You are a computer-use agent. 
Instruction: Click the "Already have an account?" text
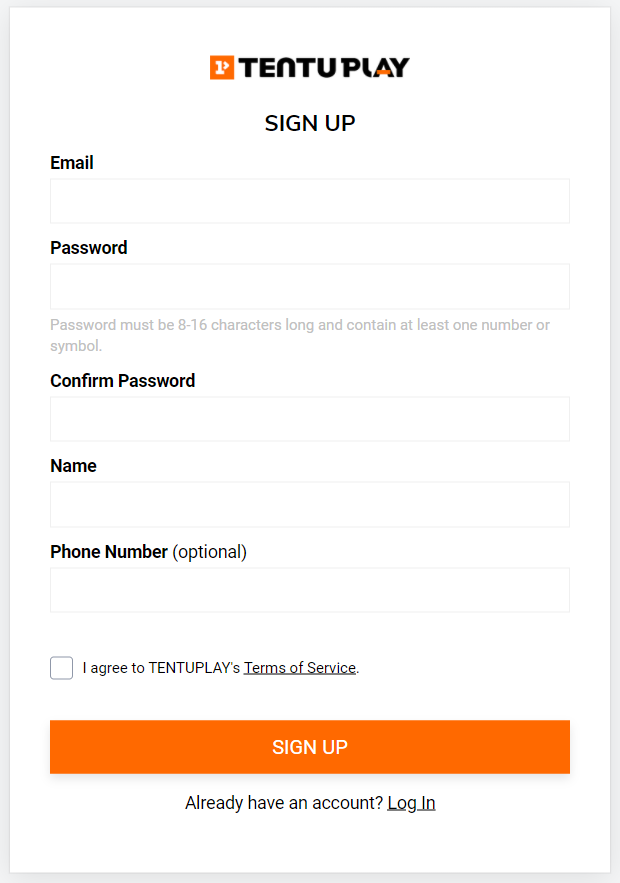pyautogui.click(x=284, y=802)
